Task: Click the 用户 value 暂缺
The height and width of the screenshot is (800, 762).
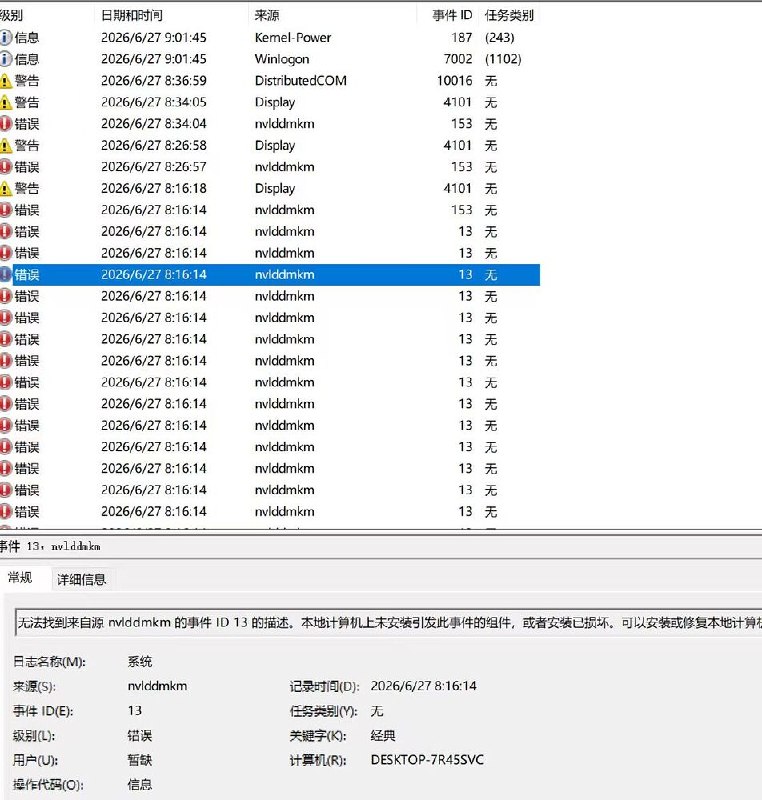Action: (140, 760)
